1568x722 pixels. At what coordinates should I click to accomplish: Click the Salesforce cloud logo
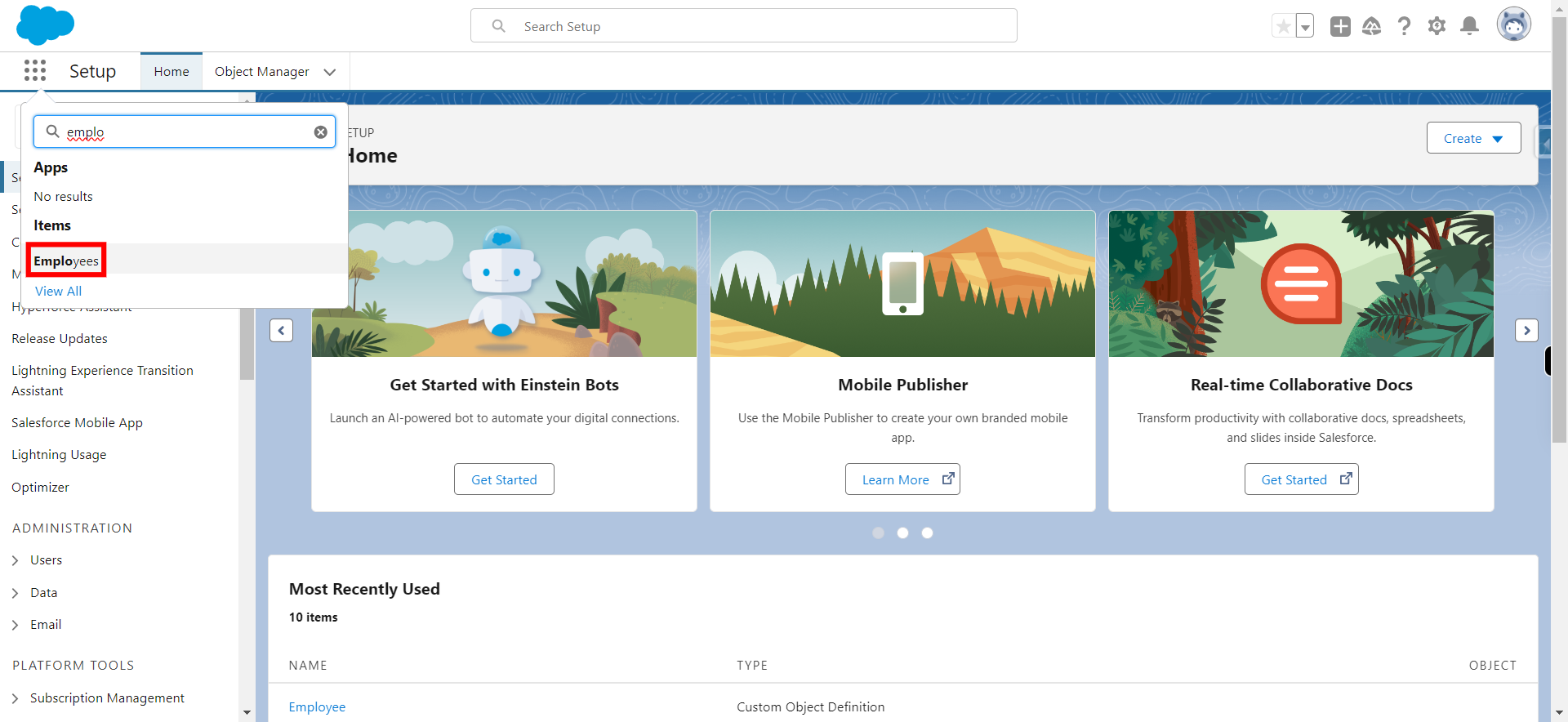coord(45,25)
